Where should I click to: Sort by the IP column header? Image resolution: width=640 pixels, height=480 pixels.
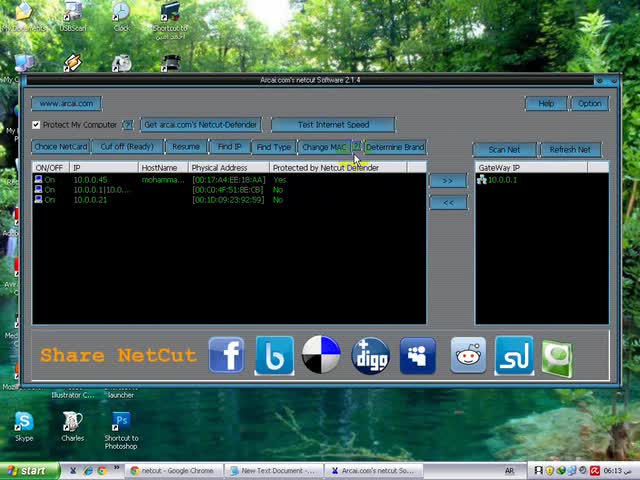[x=104, y=167]
